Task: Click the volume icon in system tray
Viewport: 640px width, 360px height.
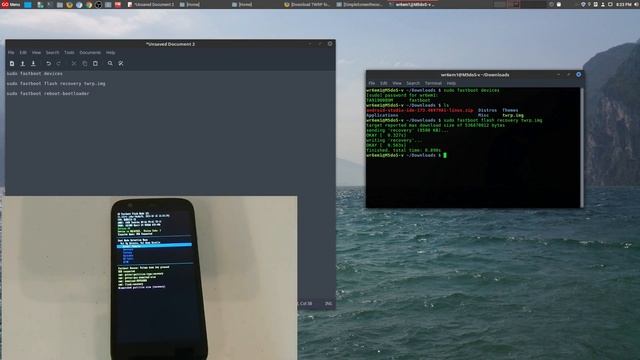Action: point(636,4)
